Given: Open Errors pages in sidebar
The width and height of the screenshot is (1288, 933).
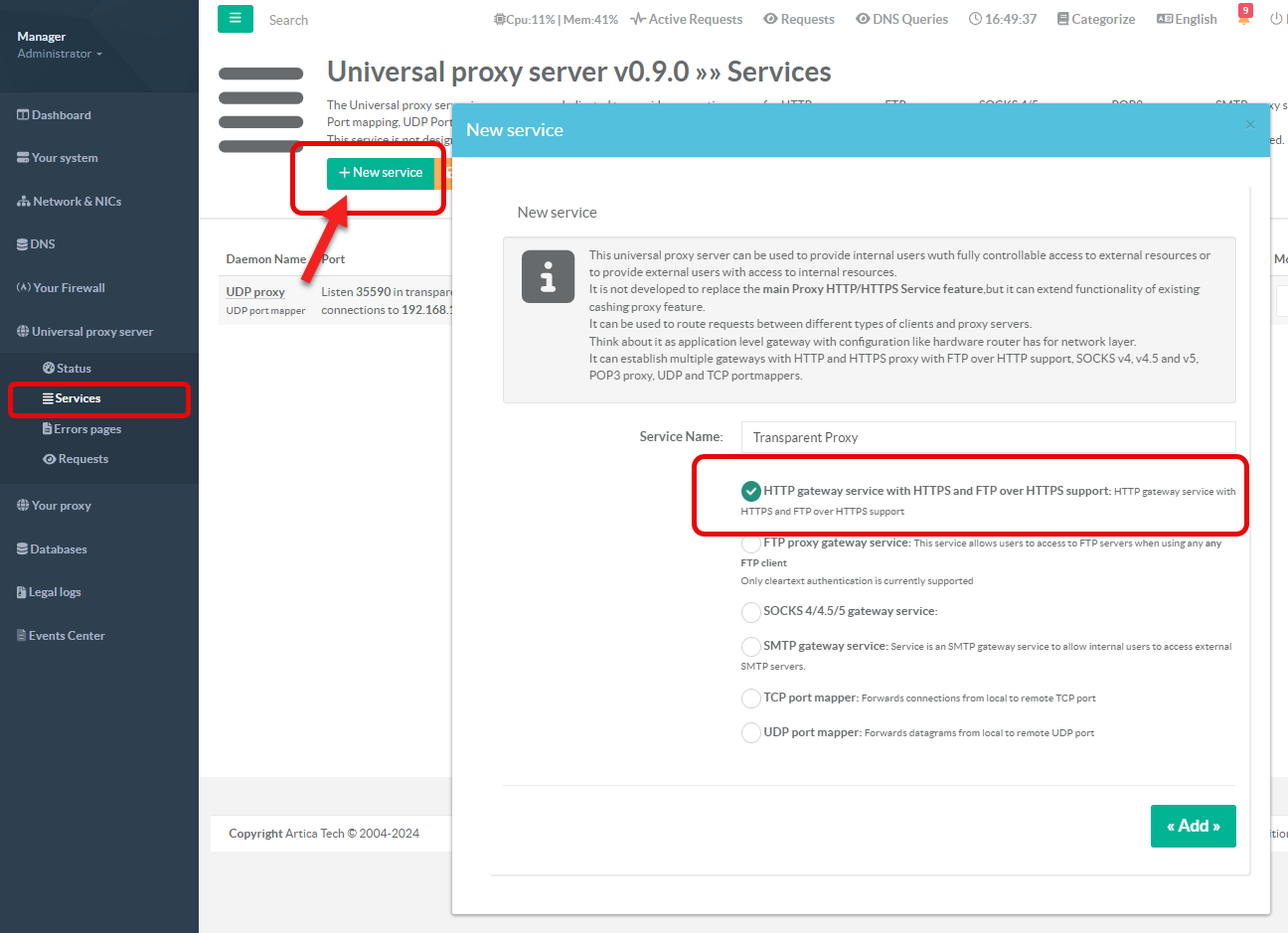Looking at the screenshot, I should point(86,429).
